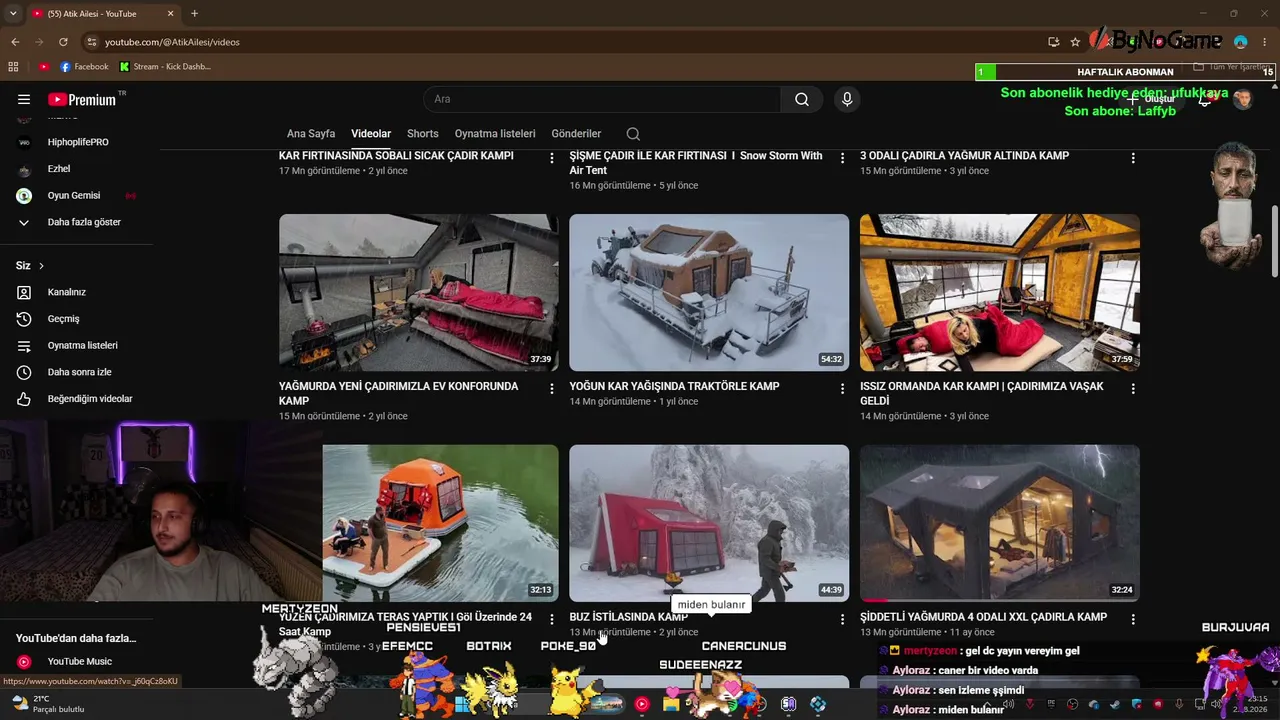The image size is (1280, 720).
Task: Click the YouTube search field Ara
Action: coord(602,99)
